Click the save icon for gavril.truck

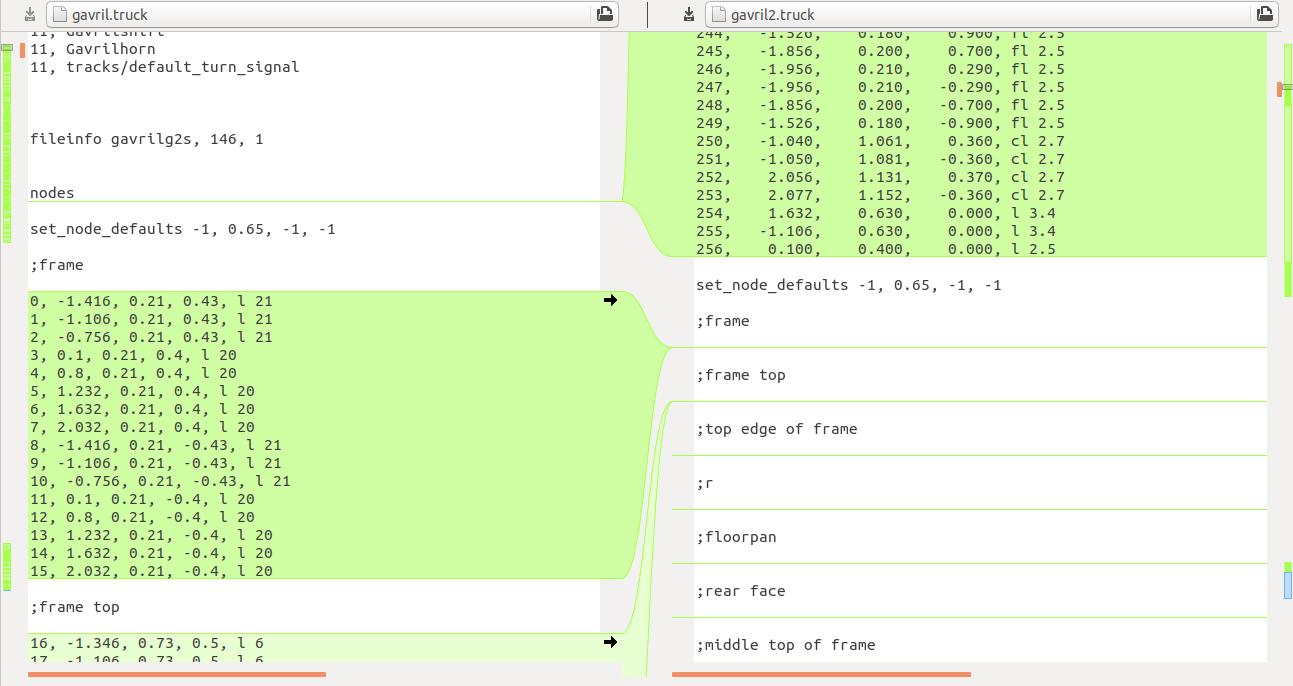(x=28, y=14)
